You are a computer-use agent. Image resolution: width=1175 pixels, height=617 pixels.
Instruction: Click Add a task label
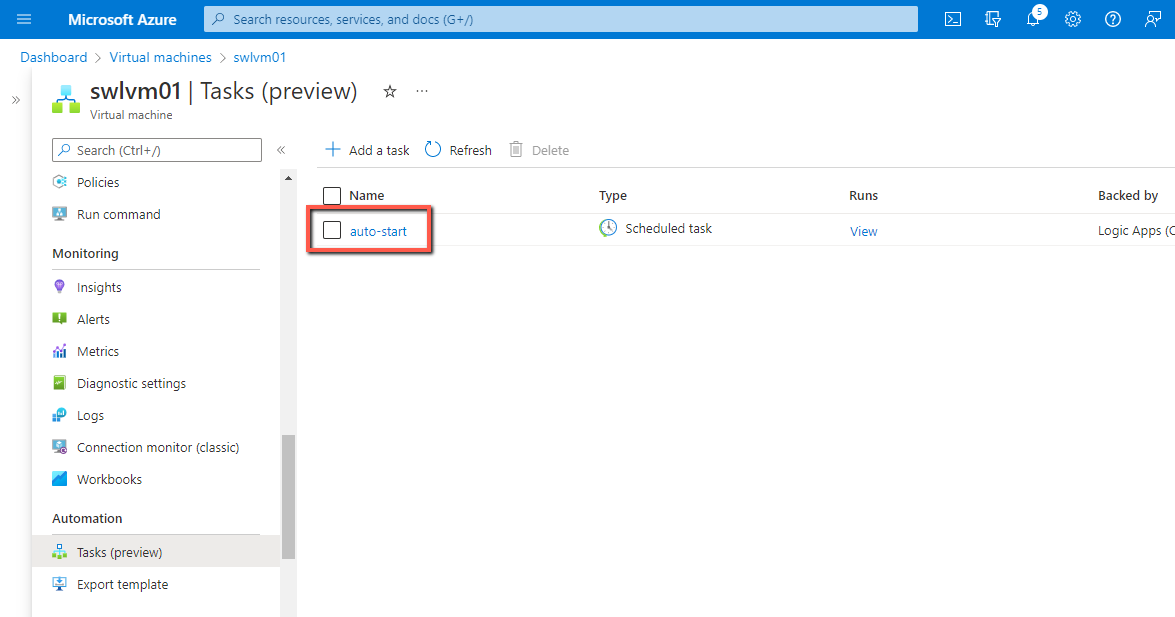pos(379,150)
